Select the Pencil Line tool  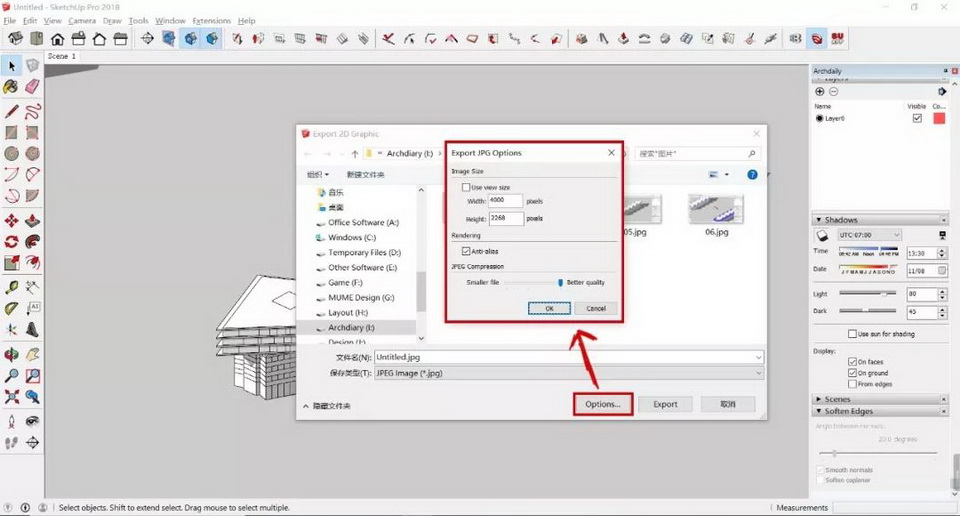tap(11, 110)
